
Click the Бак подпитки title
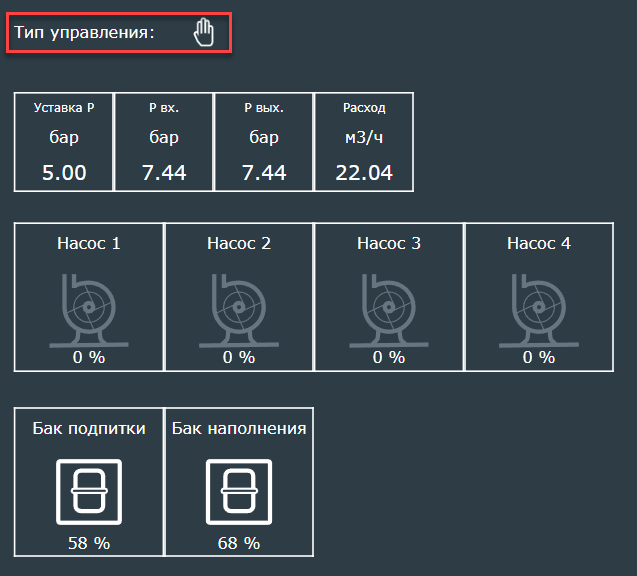point(88,428)
